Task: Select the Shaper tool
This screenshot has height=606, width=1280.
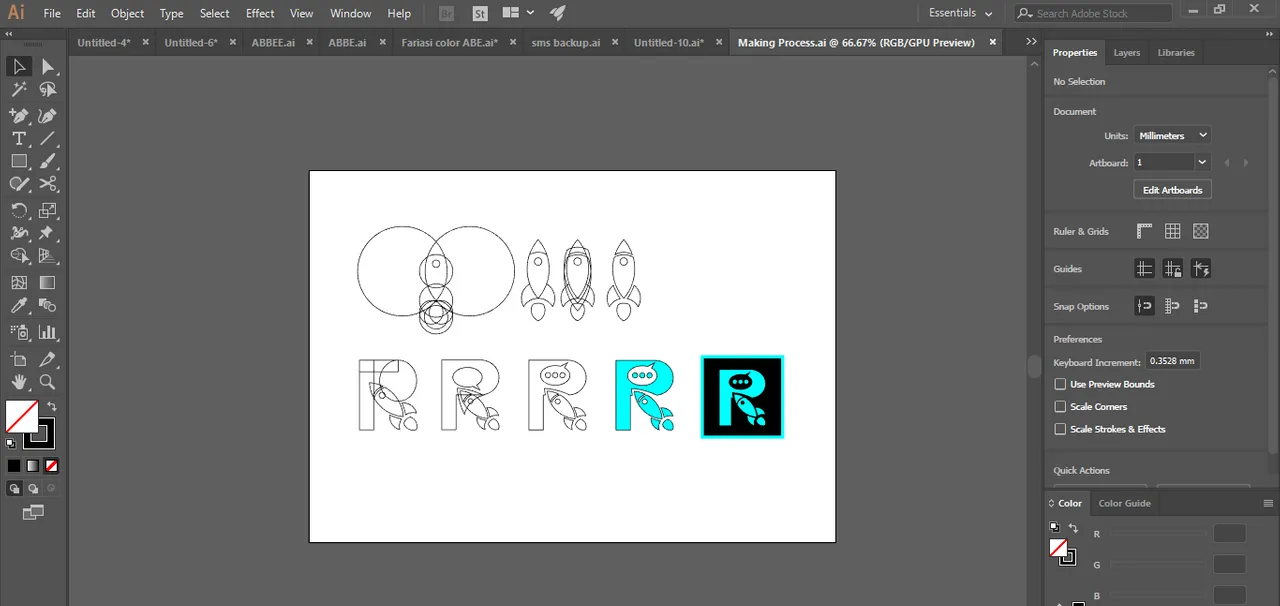Action: click(x=19, y=185)
